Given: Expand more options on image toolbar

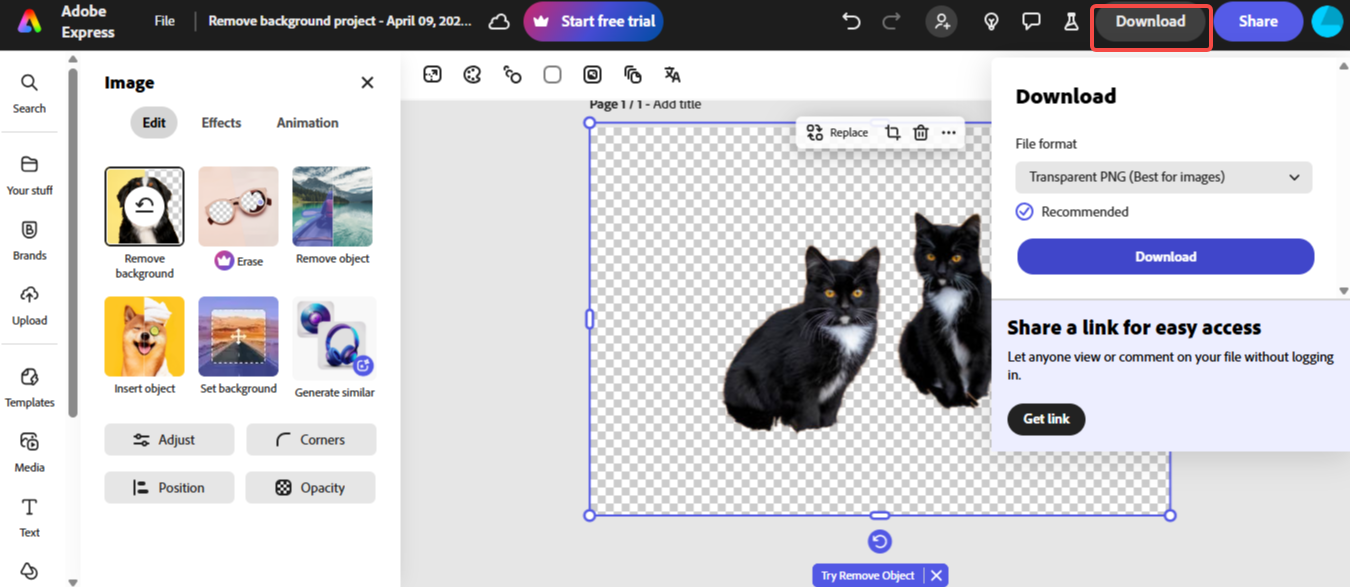Looking at the screenshot, I should tap(948, 132).
